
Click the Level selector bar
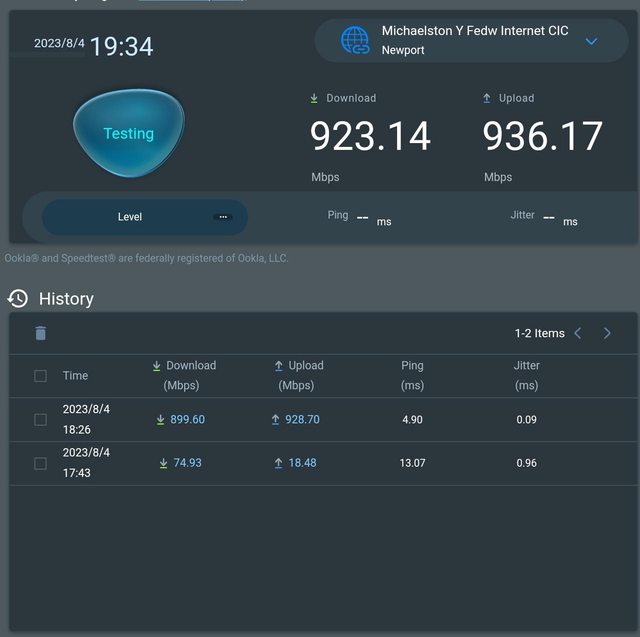tap(144, 217)
